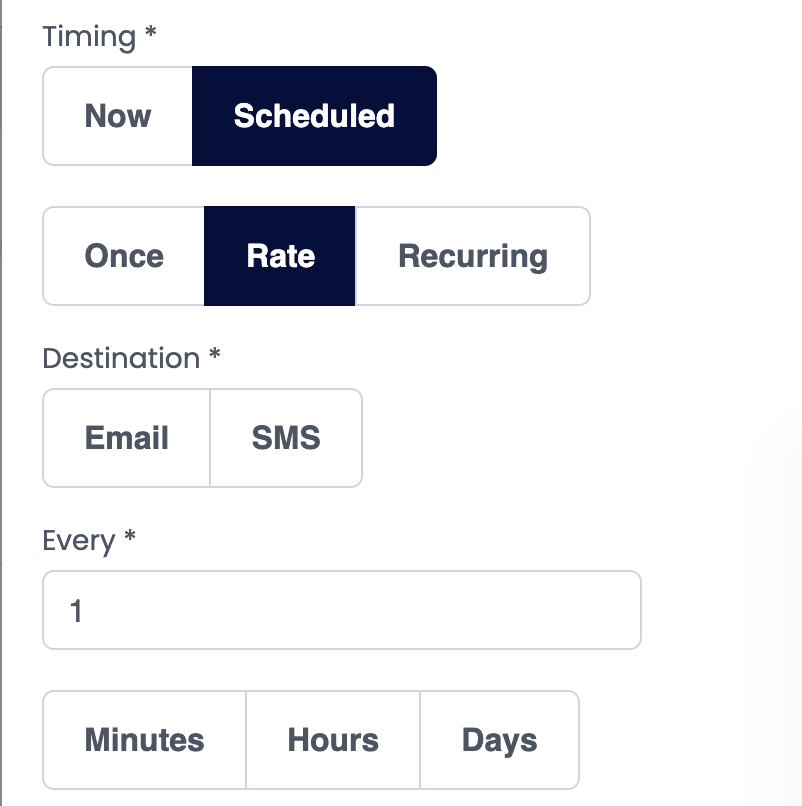Pick the Email delivery button

(x=127, y=438)
